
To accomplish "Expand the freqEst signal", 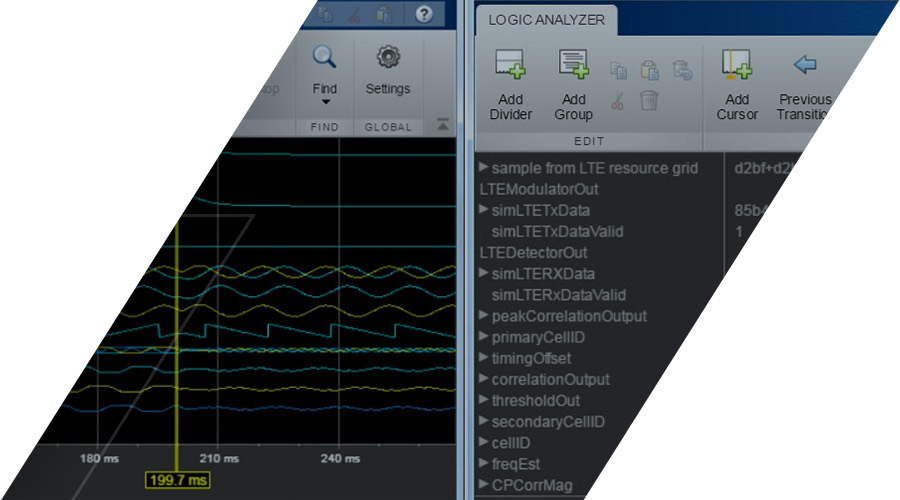I will pos(484,463).
